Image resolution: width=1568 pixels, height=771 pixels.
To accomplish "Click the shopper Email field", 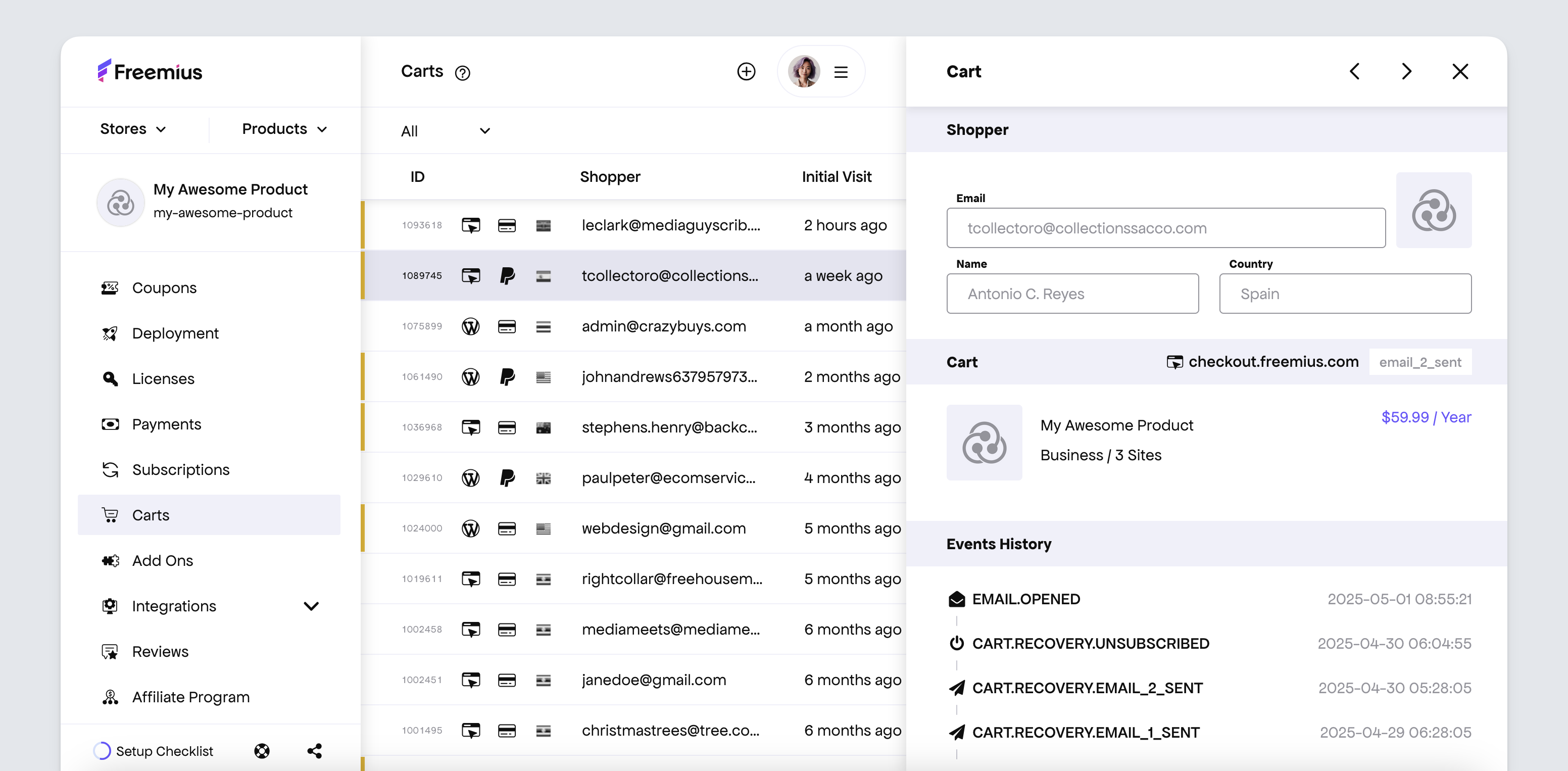I will (1166, 228).
